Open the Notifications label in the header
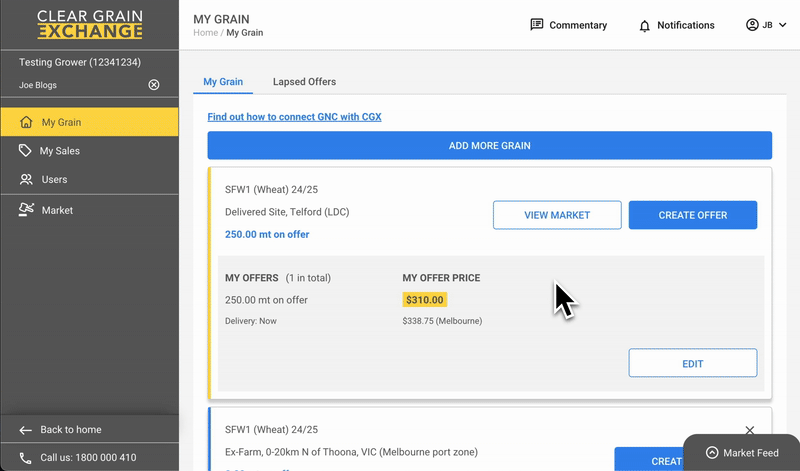This screenshot has height=471, width=800. click(686, 25)
